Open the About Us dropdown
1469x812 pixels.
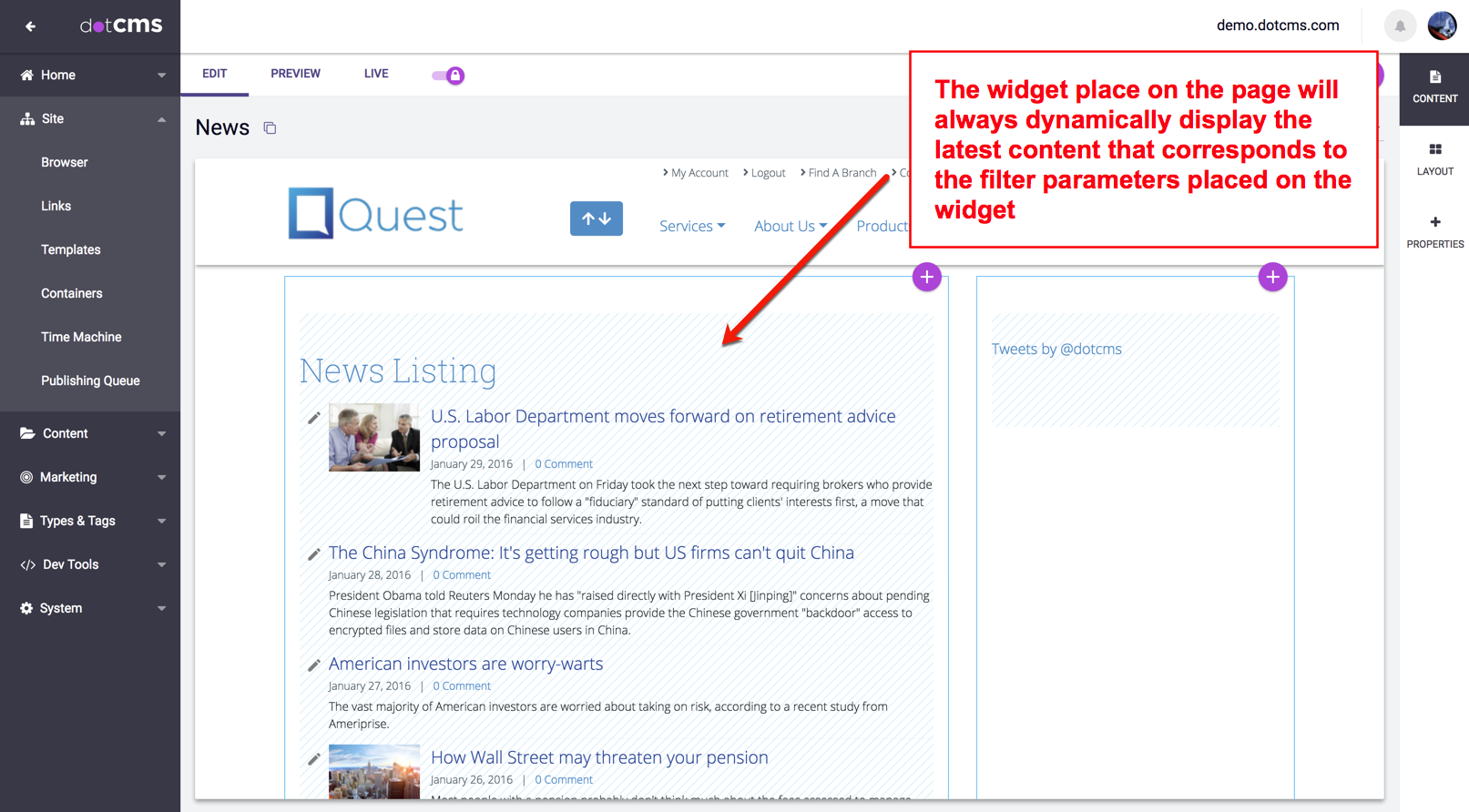click(790, 226)
